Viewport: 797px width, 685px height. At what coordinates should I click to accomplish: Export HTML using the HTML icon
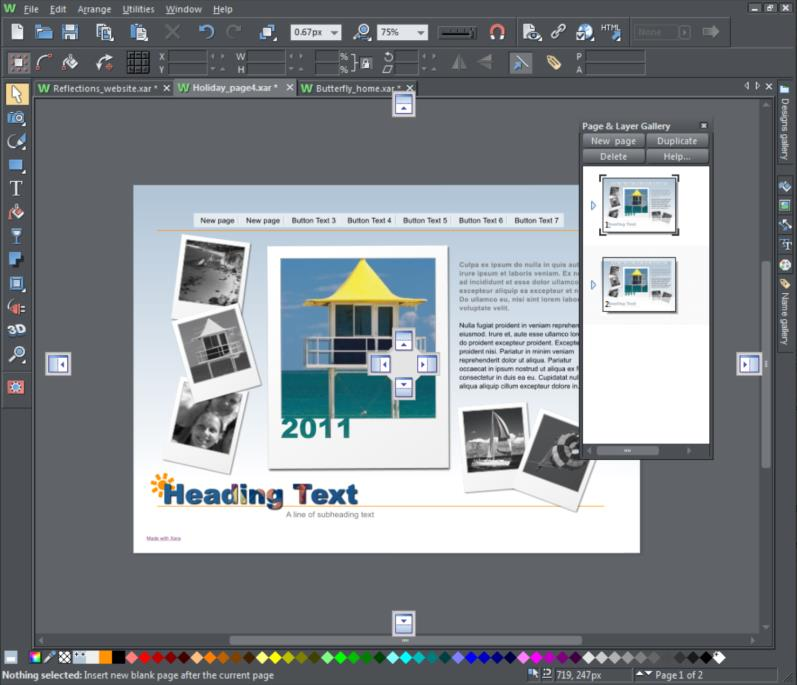611,32
